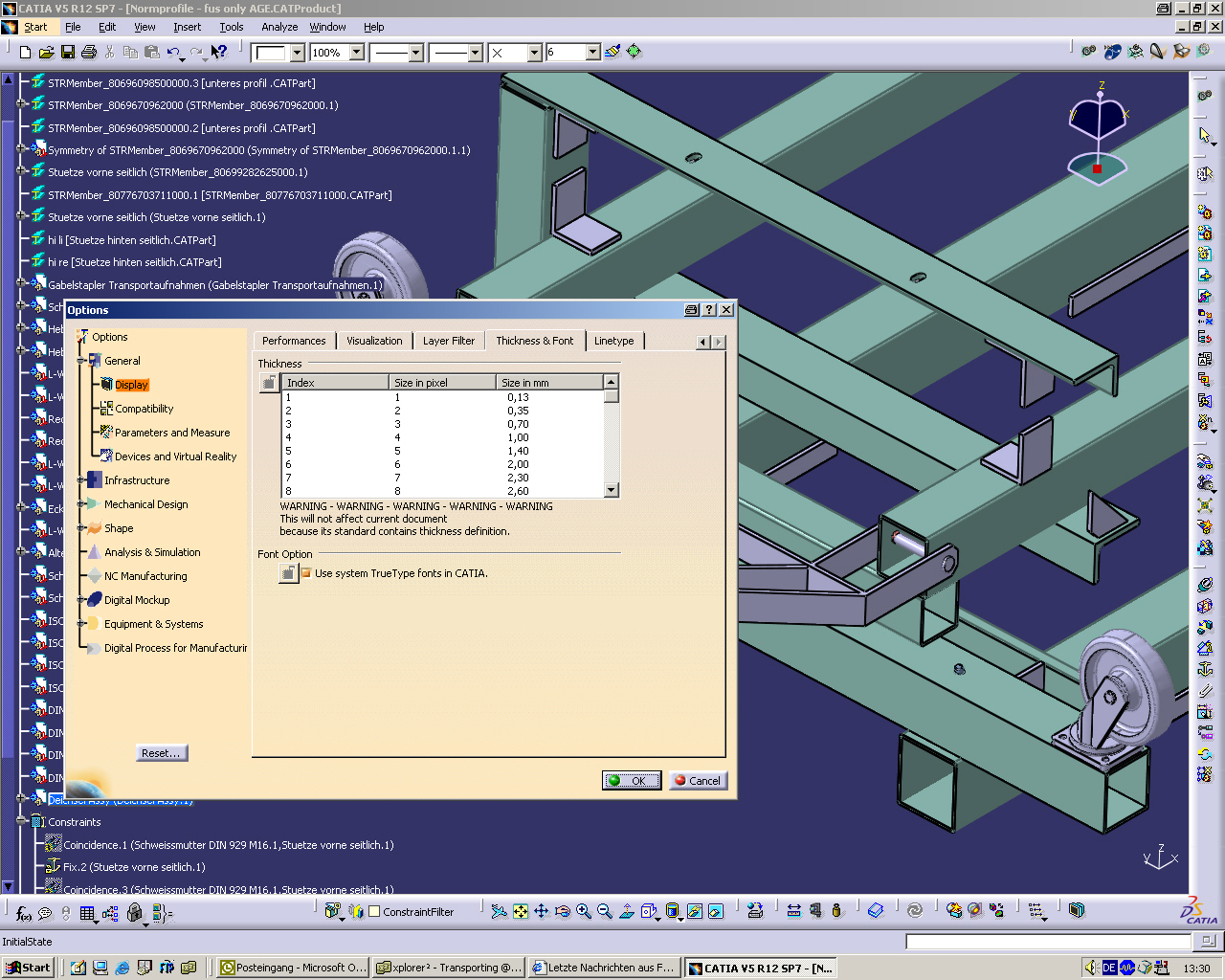
Task: Open the zoom percentage 100% dropdown
Action: pyautogui.click(x=357, y=53)
